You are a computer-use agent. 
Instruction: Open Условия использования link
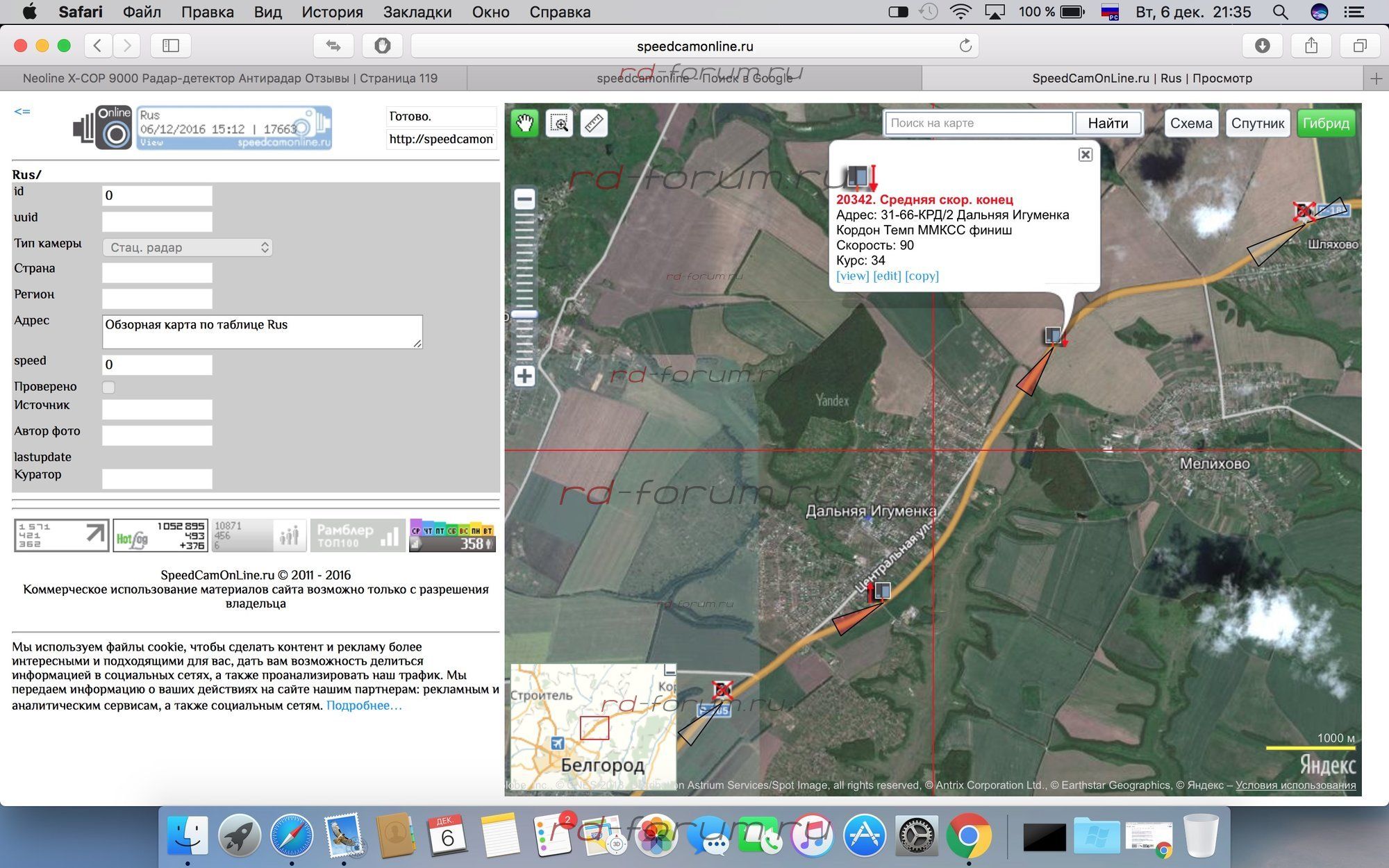[x=1295, y=785]
